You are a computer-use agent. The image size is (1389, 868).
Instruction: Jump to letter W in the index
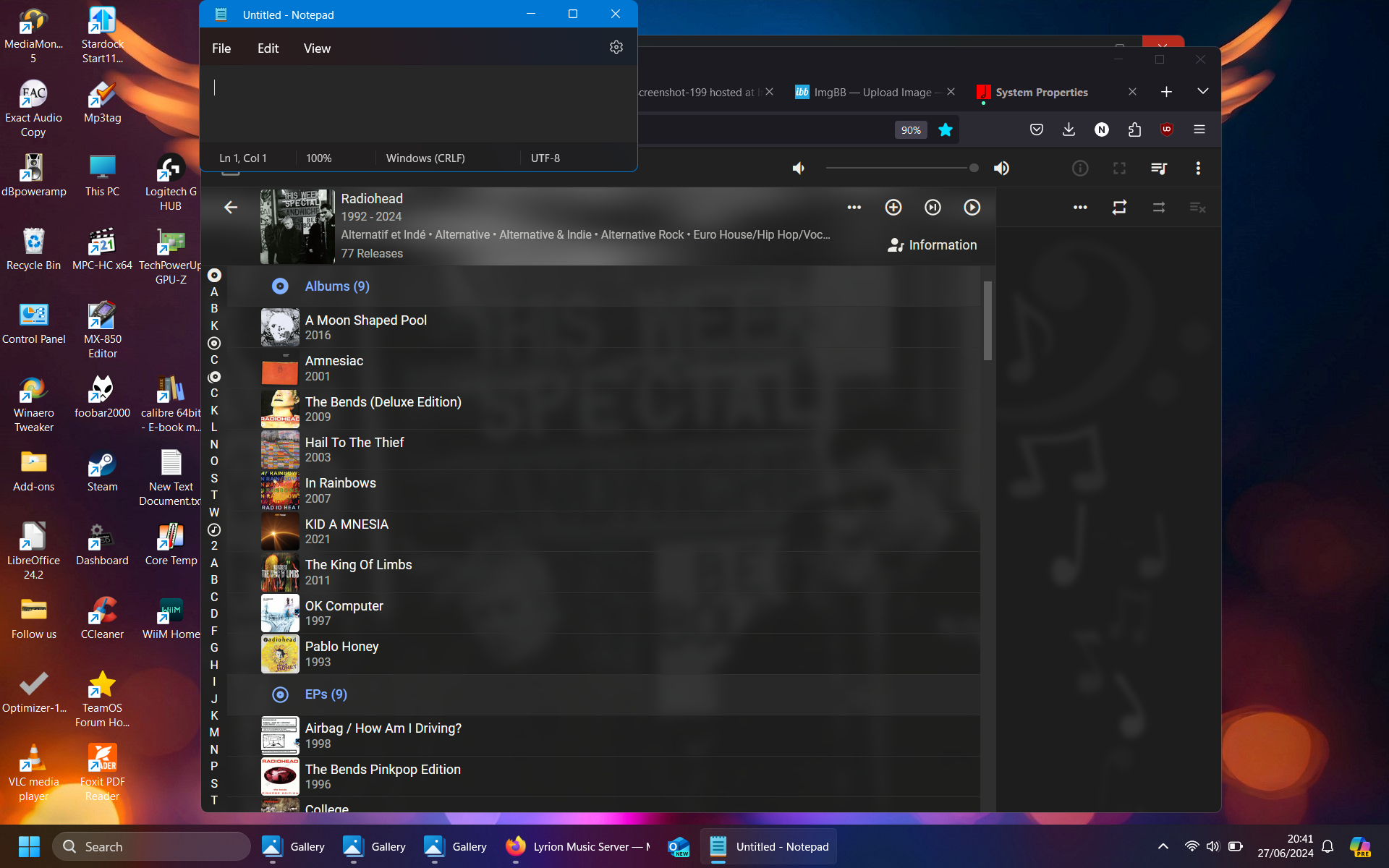click(x=214, y=512)
